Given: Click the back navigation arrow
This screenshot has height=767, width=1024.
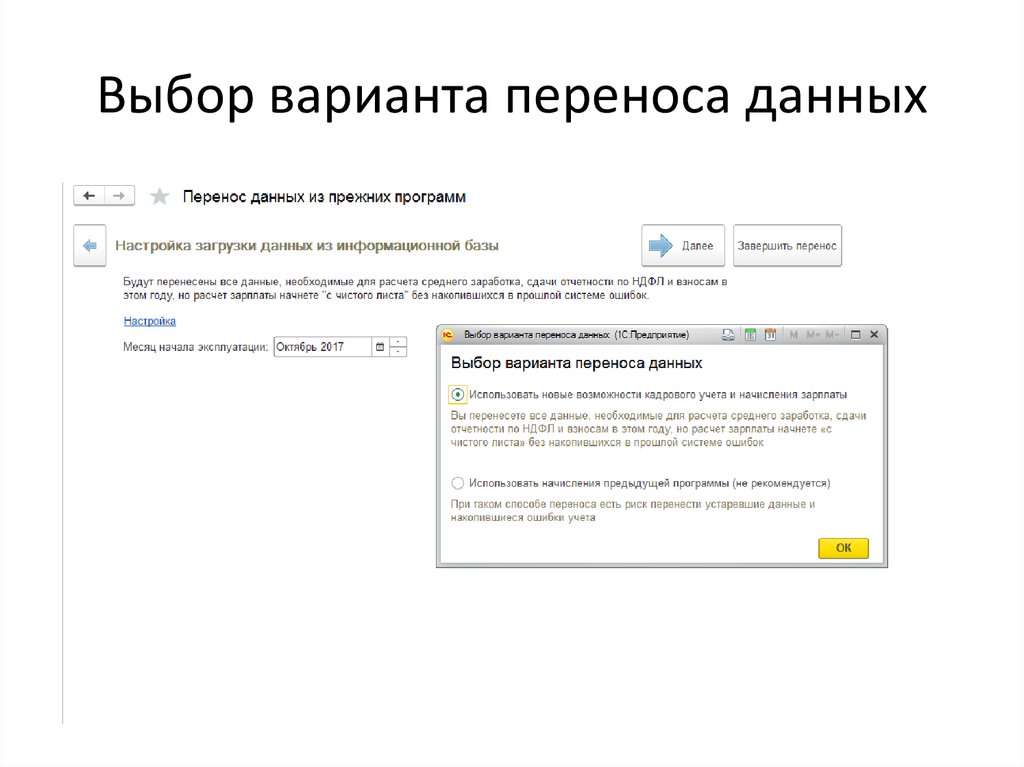Looking at the screenshot, I should coord(91,195).
